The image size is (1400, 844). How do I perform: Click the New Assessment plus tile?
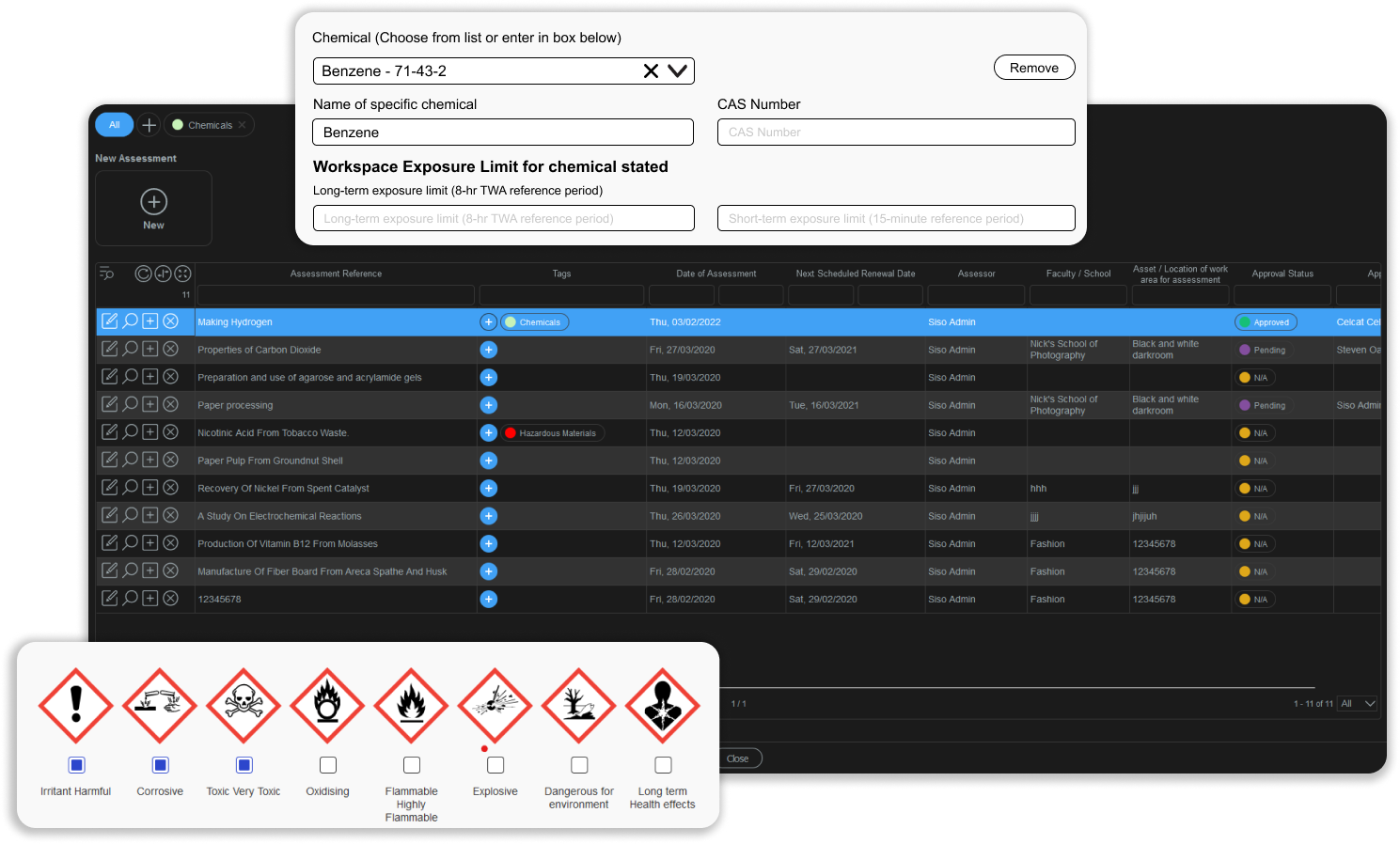153,207
